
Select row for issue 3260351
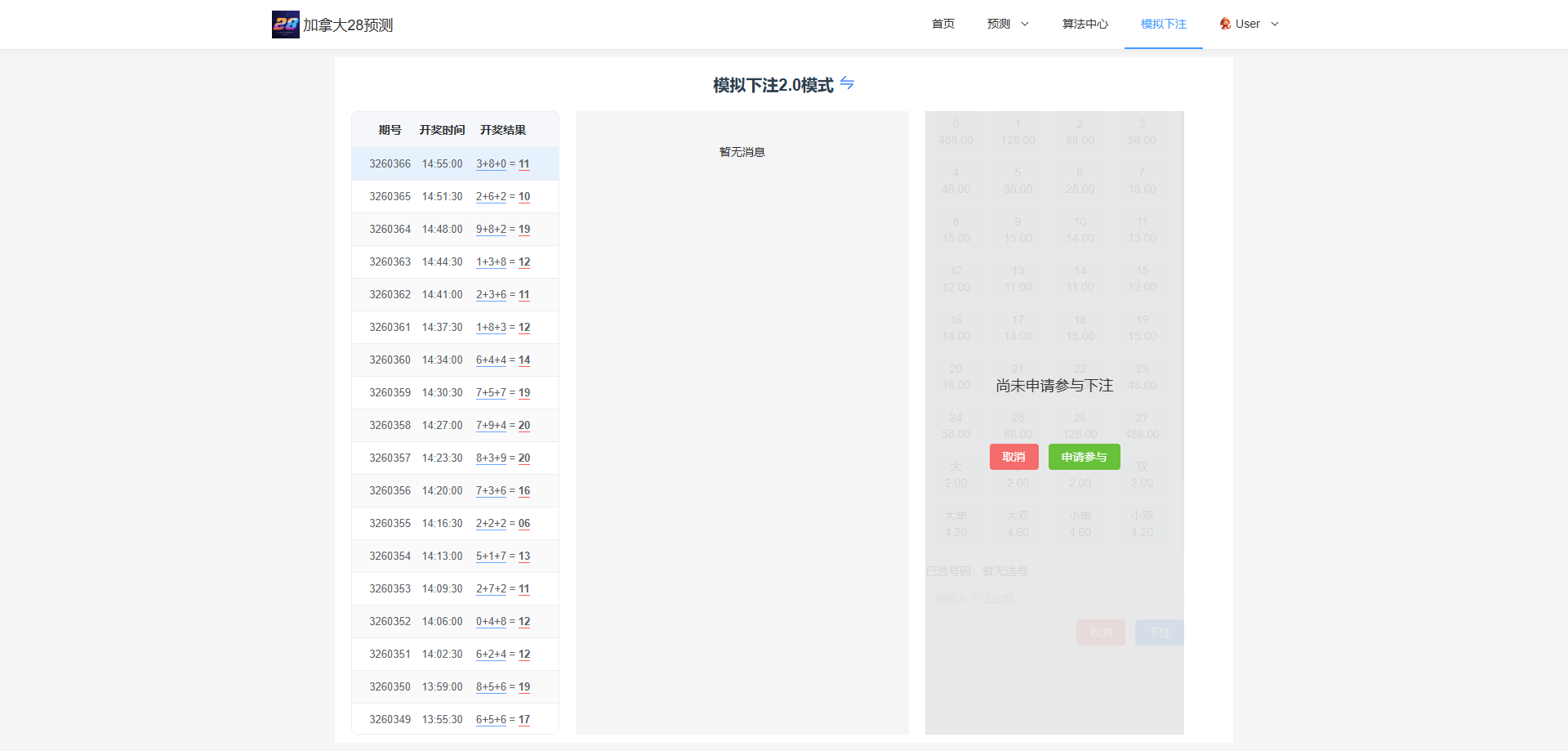click(x=455, y=654)
